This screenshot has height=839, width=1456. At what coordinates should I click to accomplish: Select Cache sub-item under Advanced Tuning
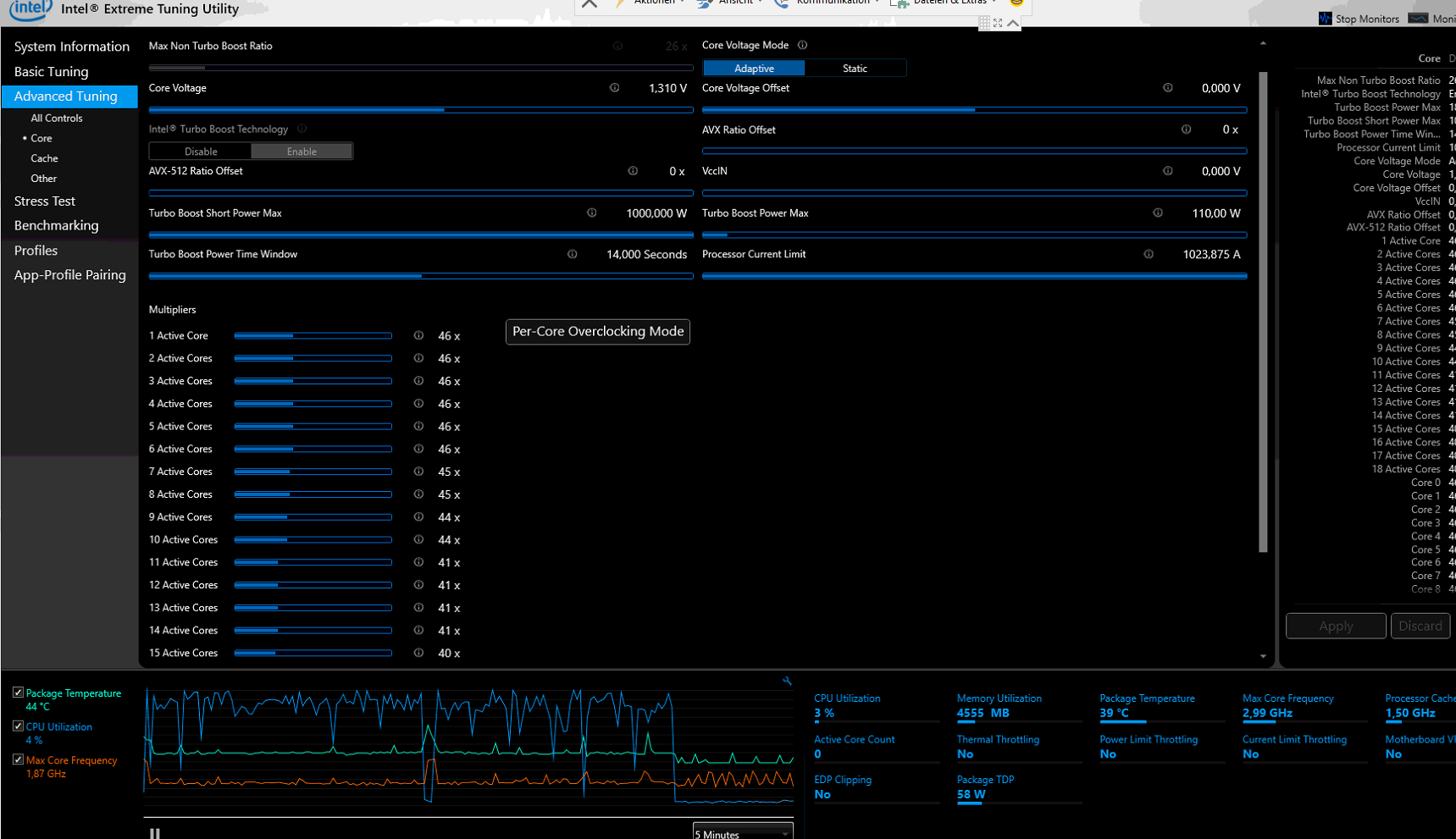[44, 158]
